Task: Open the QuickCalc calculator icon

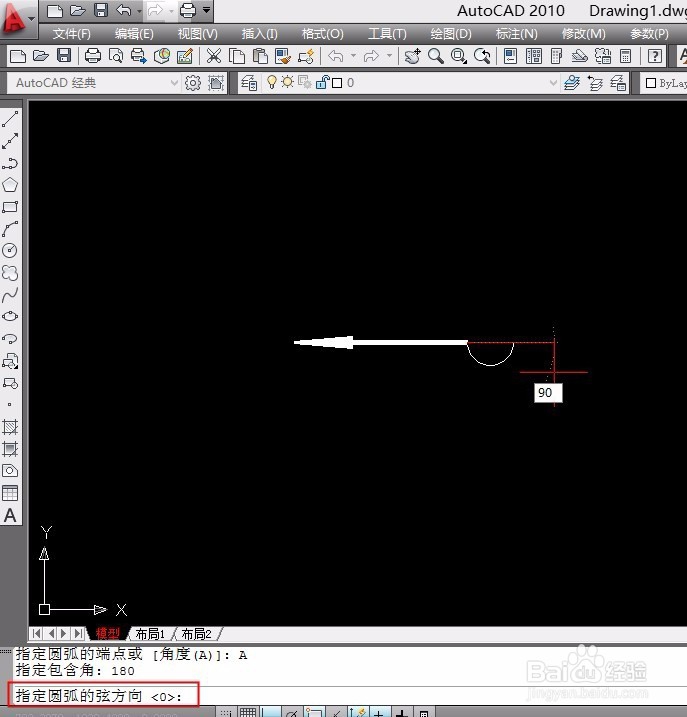Action: click(x=625, y=56)
